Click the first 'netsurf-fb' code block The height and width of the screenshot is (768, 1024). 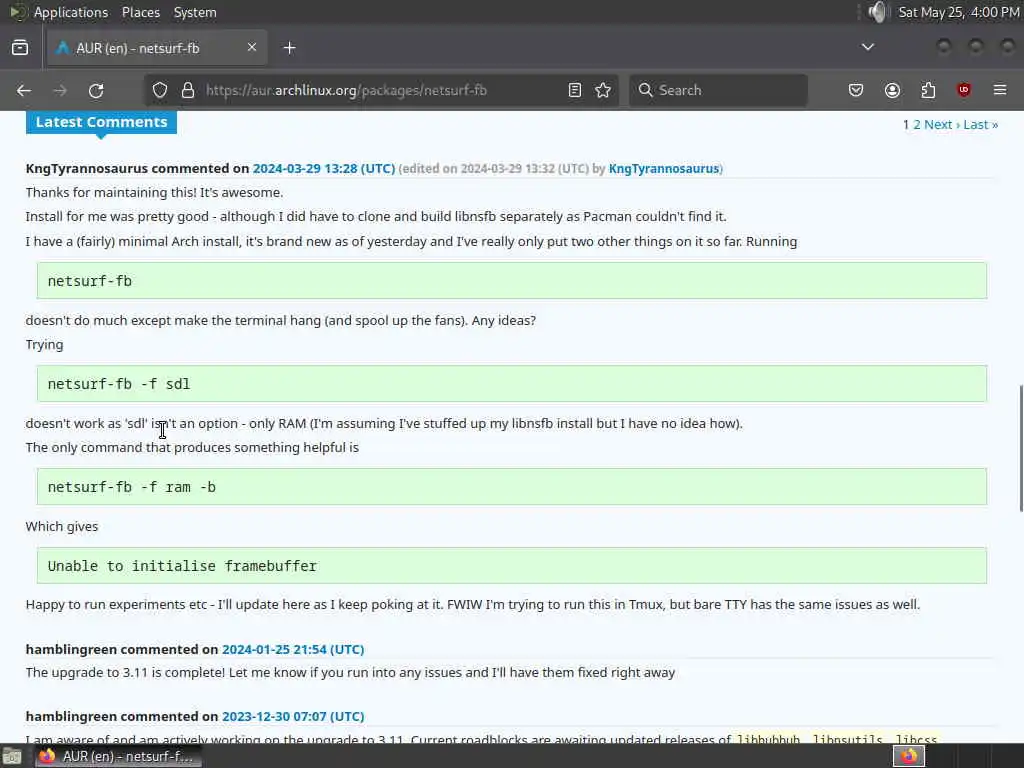[x=511, y=281]
